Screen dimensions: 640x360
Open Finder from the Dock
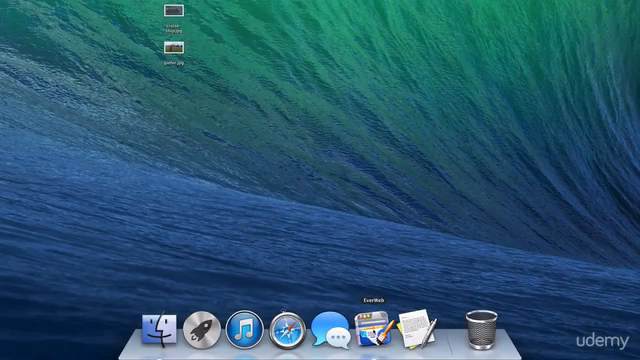[x=159, y=330]
